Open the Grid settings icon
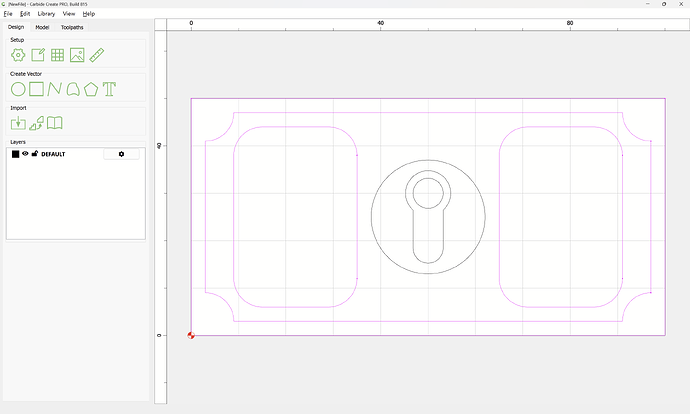The image size is (690, 414). 57,55
